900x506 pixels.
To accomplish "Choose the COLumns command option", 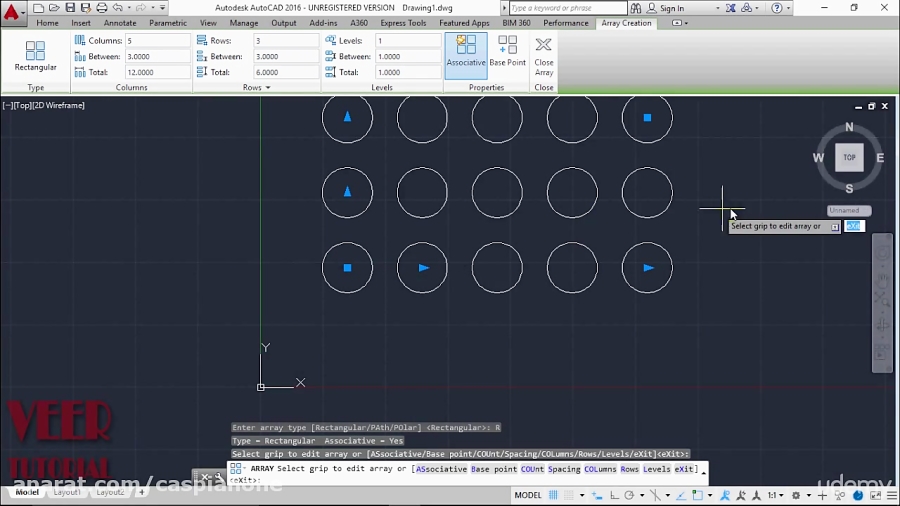I will click(600, 469).
